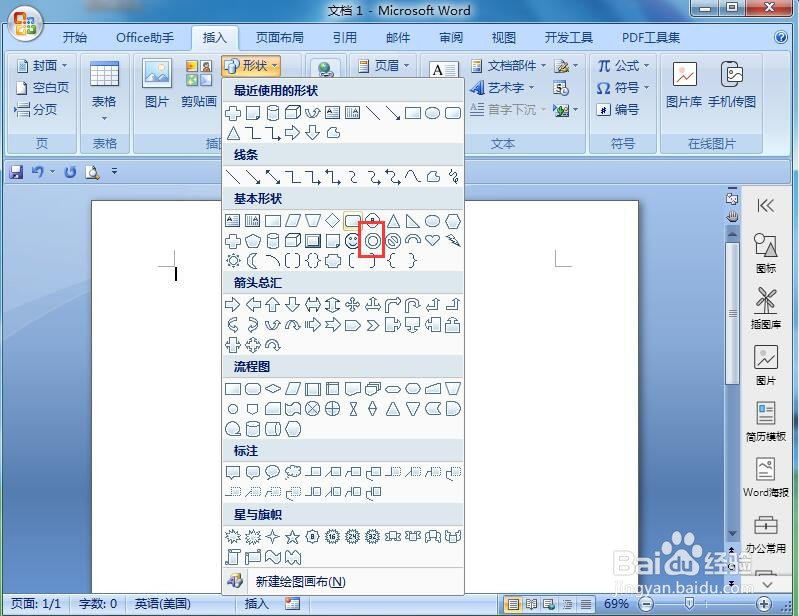799x616 pixels.
Task: Choose the quad arrow shape
Action: [352, 305]
